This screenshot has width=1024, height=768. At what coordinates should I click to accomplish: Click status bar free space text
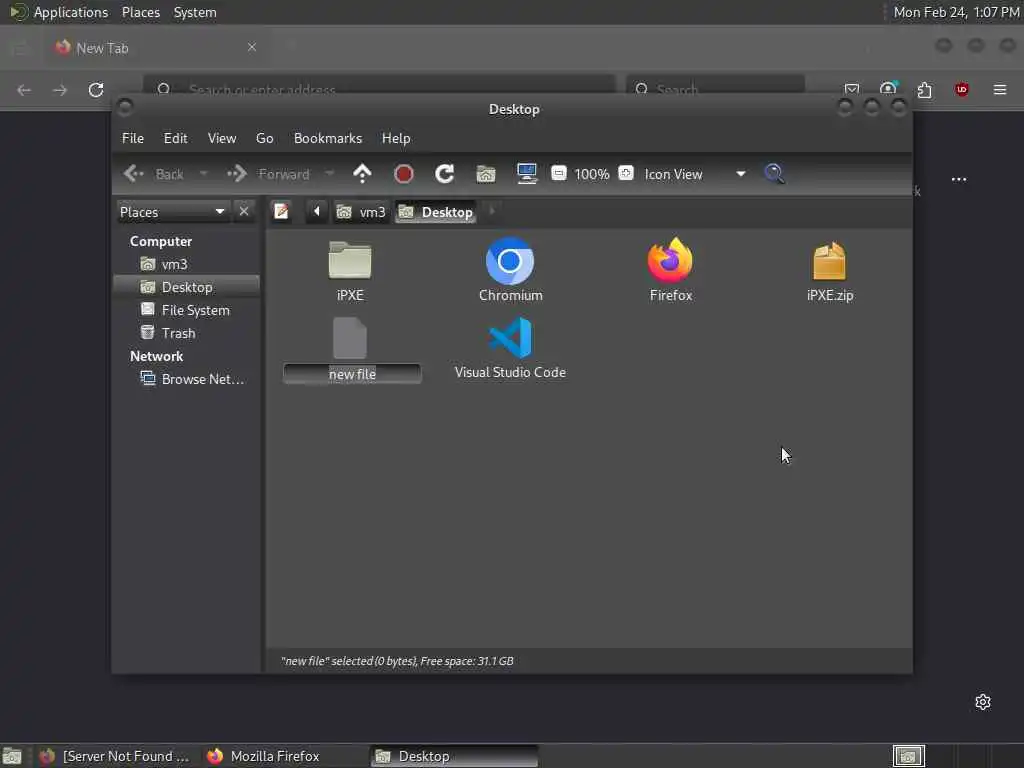point(467,661)
